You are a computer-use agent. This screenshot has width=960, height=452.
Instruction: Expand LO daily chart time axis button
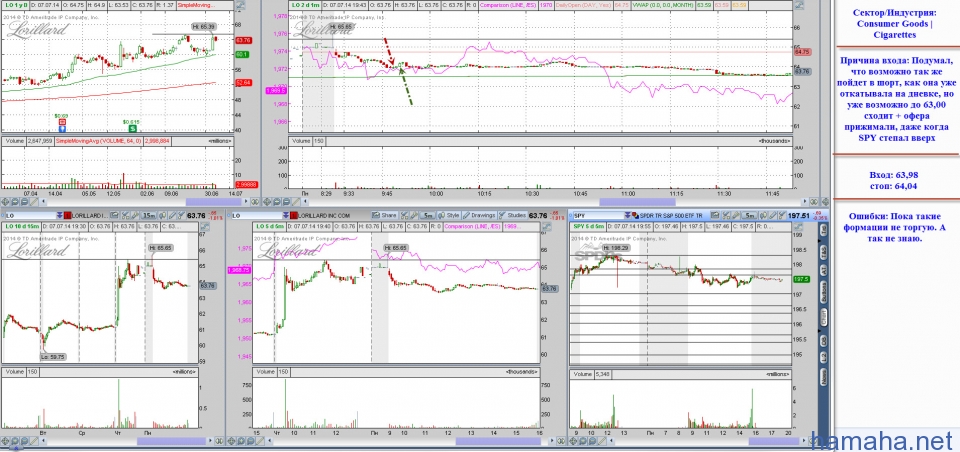[x=255, y=202]
